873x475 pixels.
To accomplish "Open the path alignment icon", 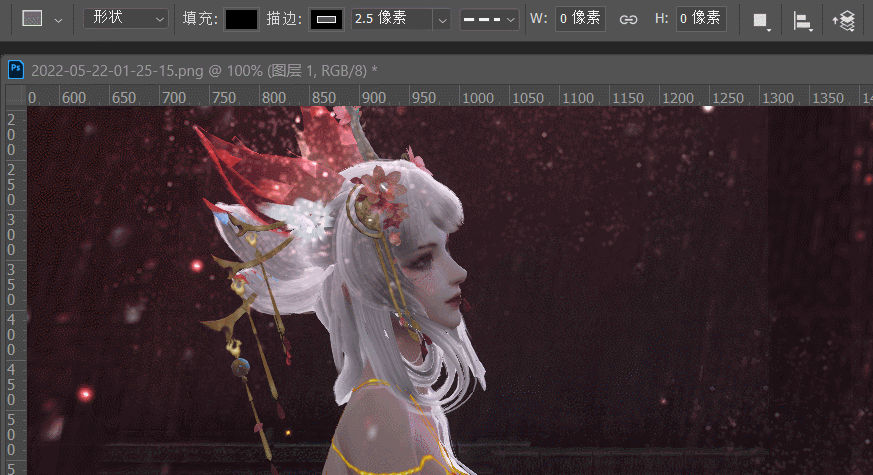I will 802,20.
